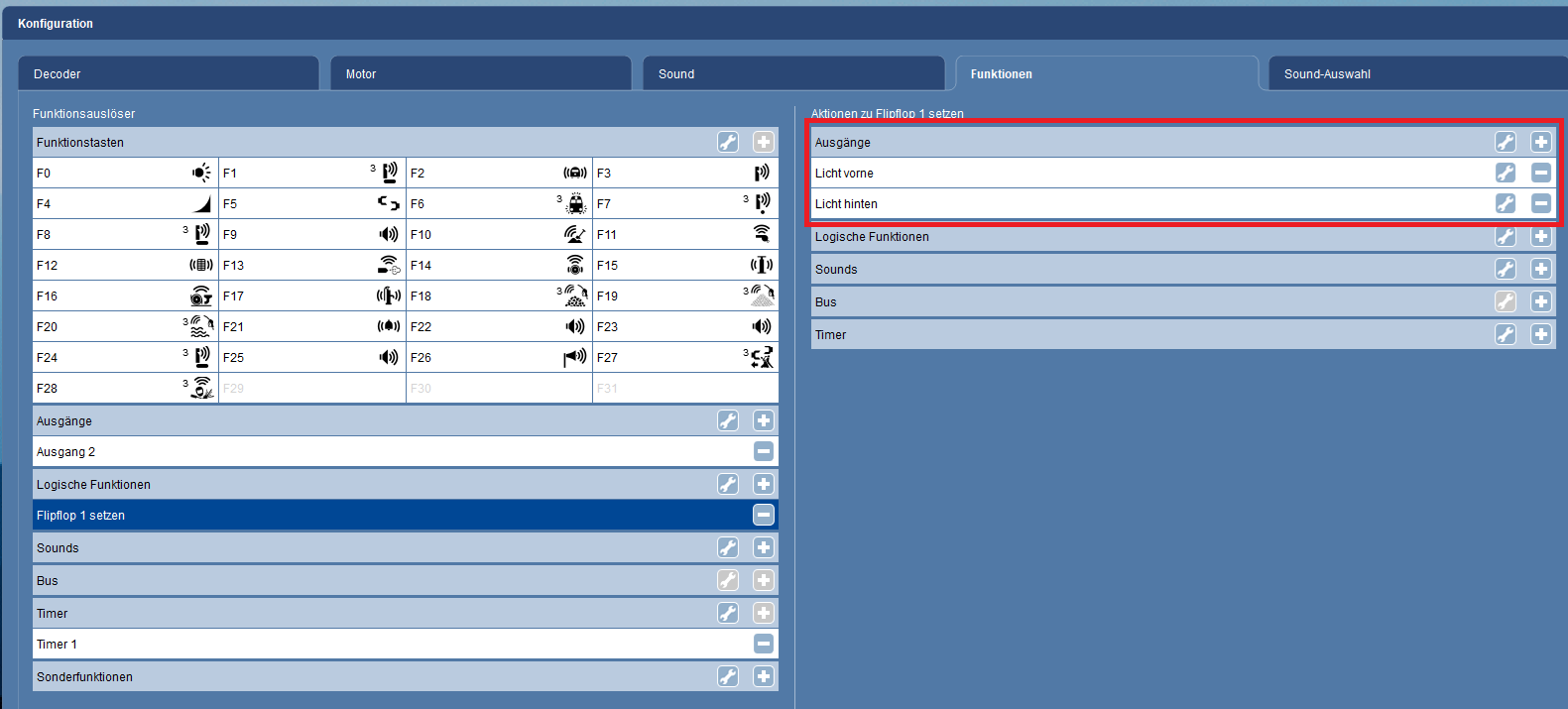Remove Timer 1 using the minus icon
The image size is (1568, 709).
(x=763, y=644)
